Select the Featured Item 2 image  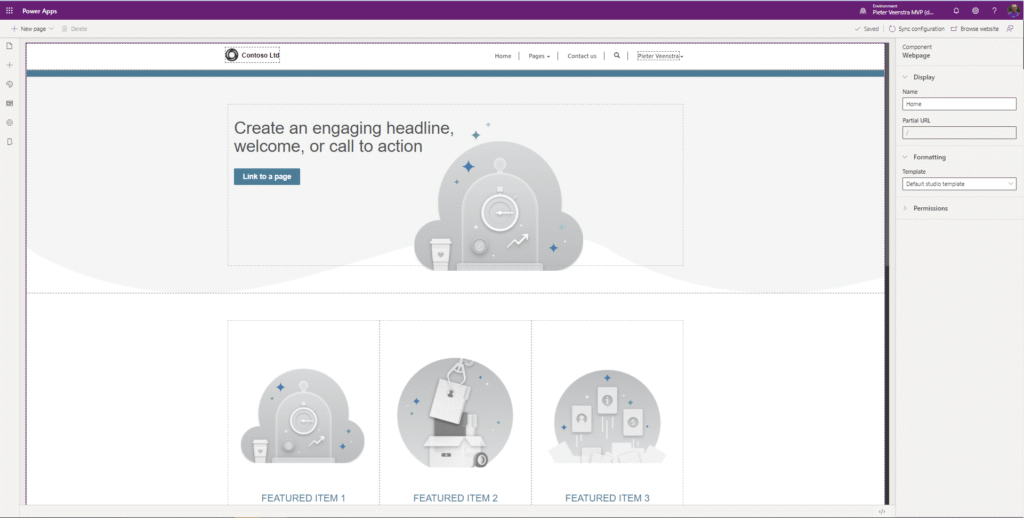pos(455,412)
